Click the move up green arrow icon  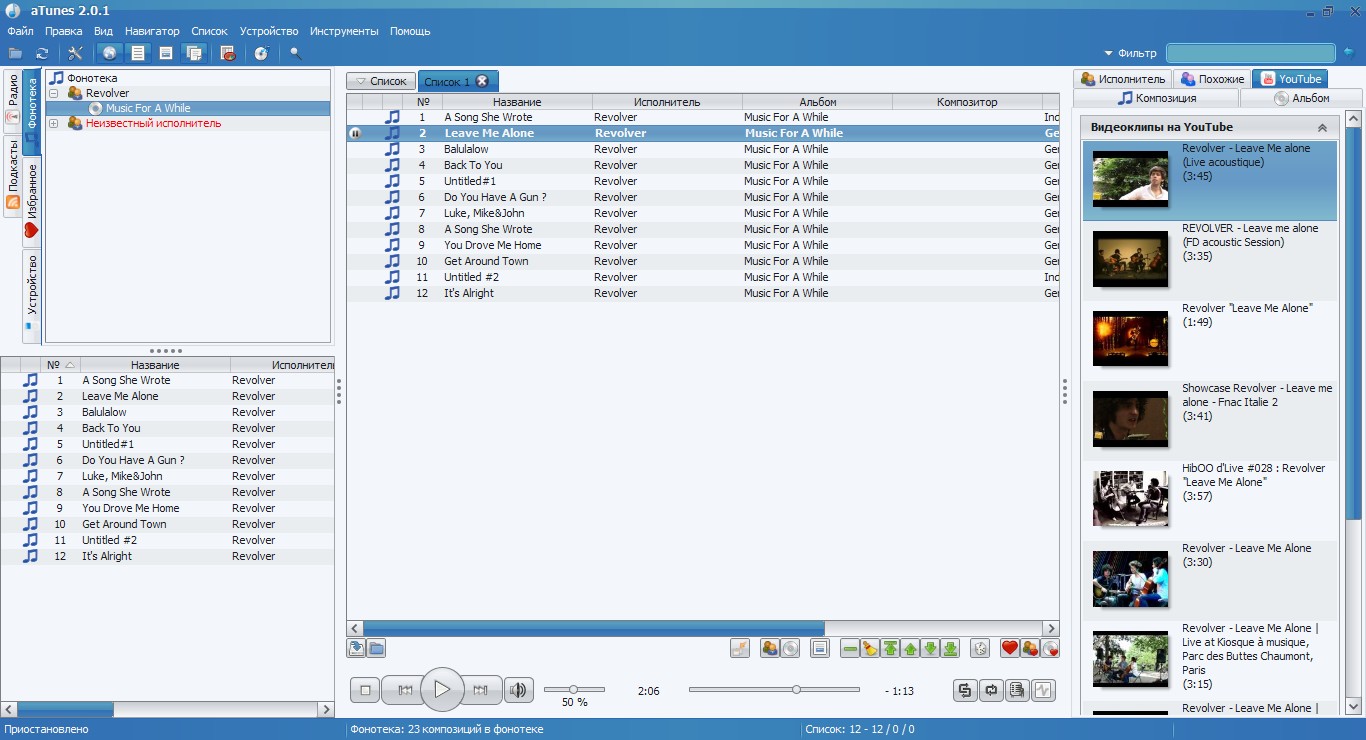(x=910, y=648)
